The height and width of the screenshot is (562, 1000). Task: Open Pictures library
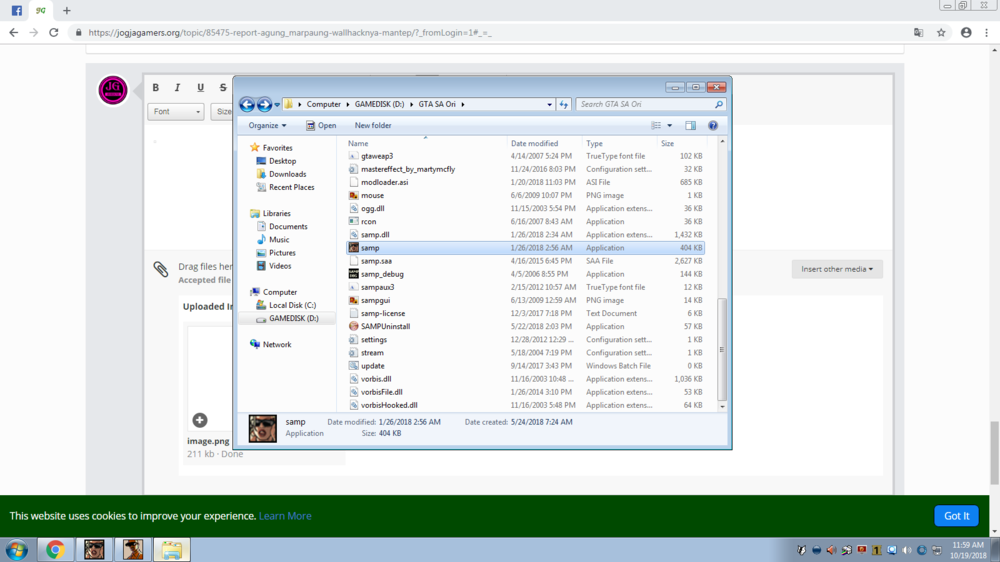(276, 253)
